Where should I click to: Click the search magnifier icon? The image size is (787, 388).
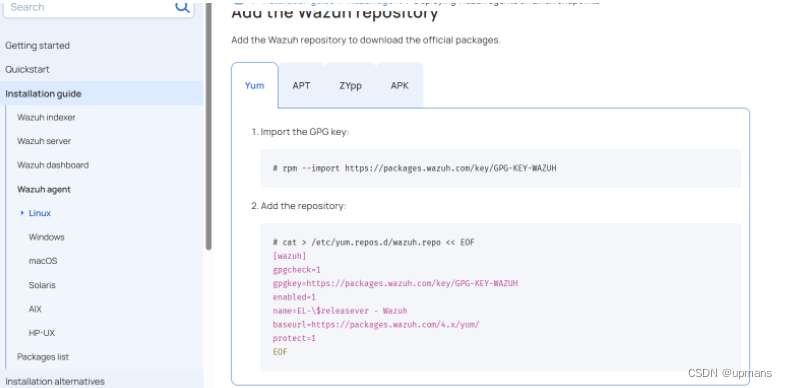[x=182, y=7]
